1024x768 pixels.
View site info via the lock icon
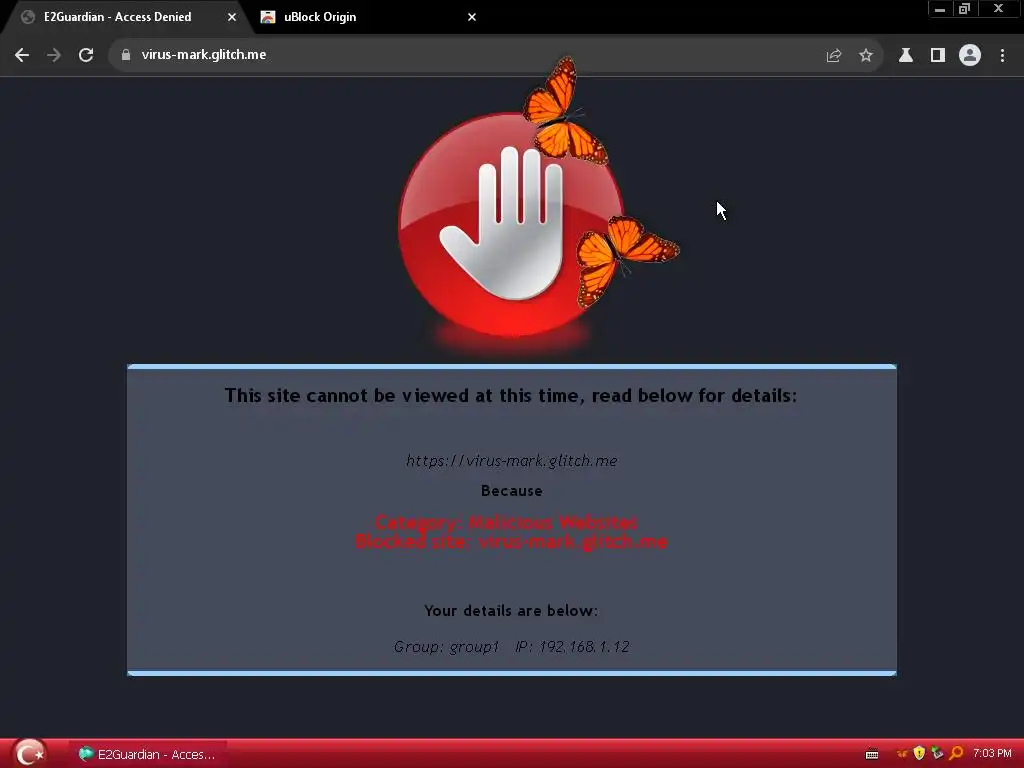pos(126,55)
